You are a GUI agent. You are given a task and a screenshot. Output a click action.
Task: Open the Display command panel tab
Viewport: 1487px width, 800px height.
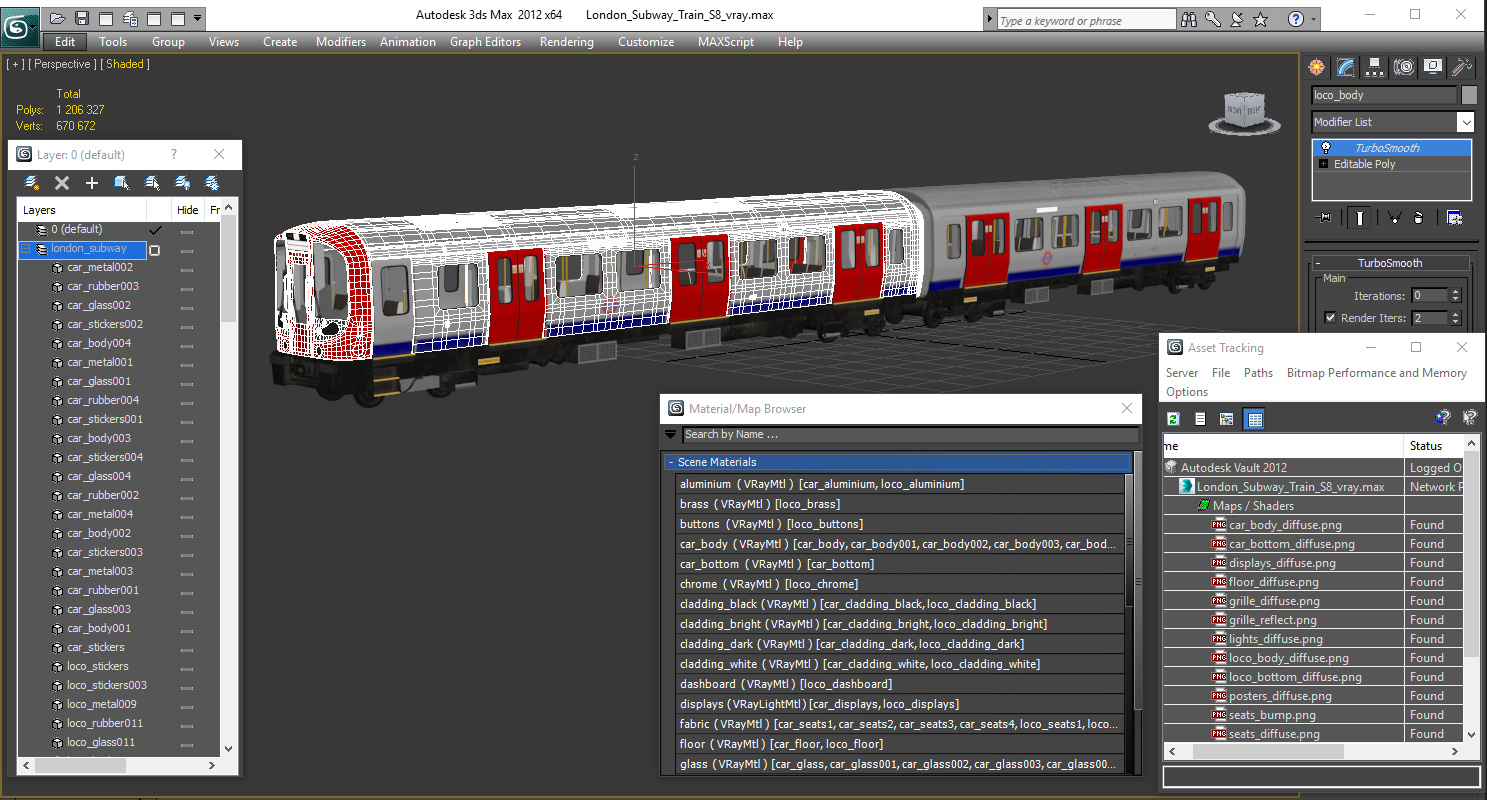[1433, 67]
